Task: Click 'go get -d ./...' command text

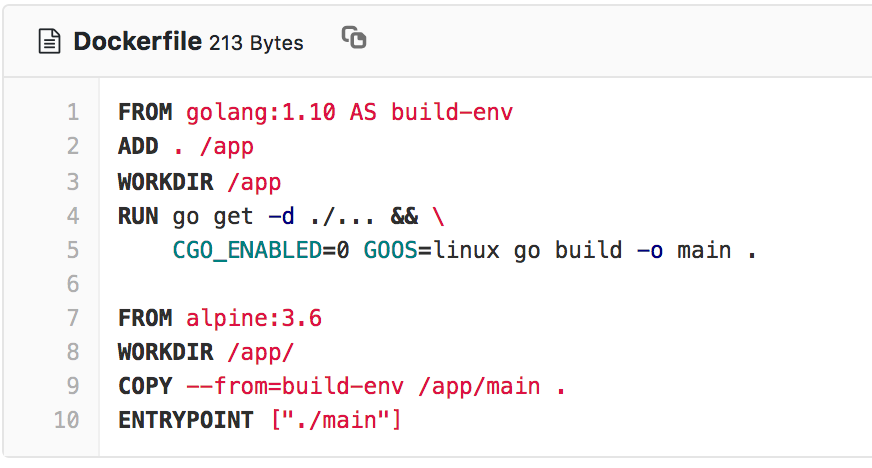Action: 273,217
